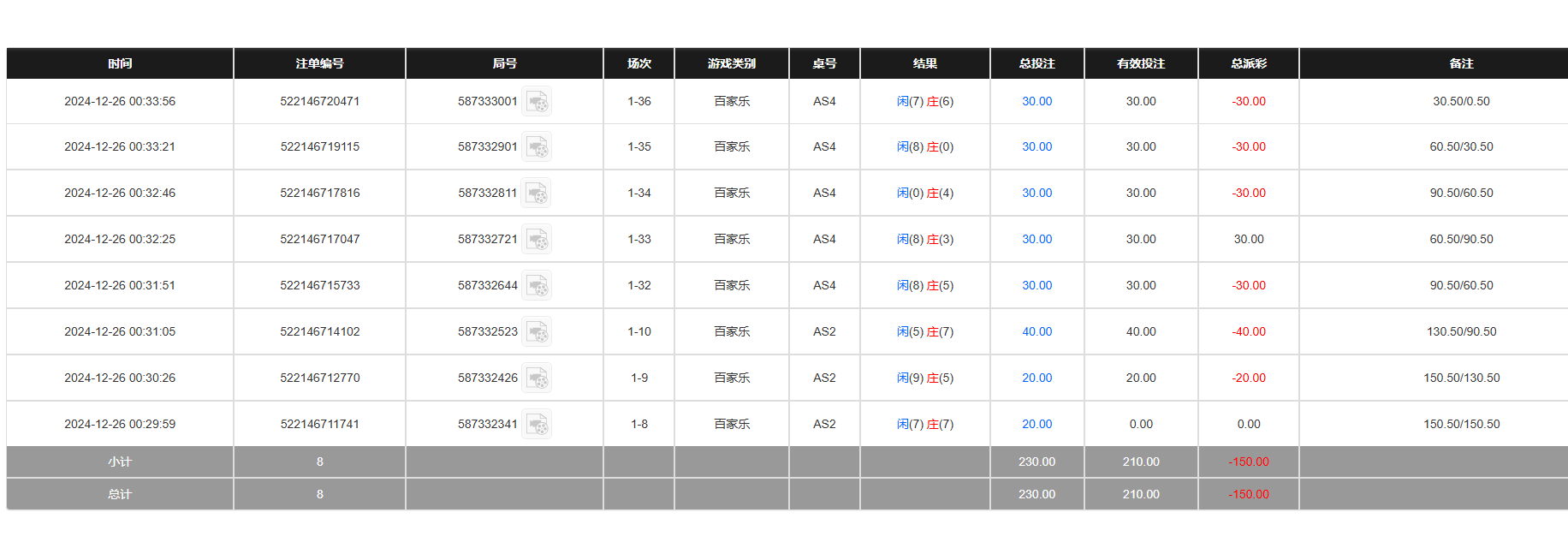Click the blue 40.00 total bet amount
The height and width of the screenshot is (542, 1568).
click(x=1036, y=331)
